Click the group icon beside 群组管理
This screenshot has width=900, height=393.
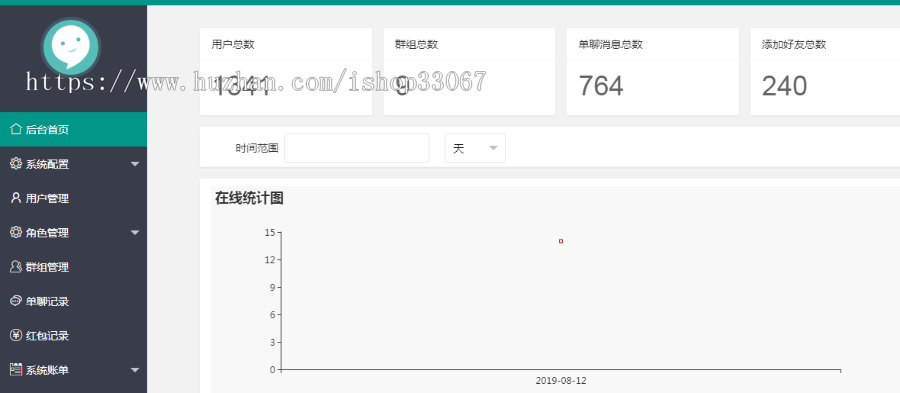16,267
